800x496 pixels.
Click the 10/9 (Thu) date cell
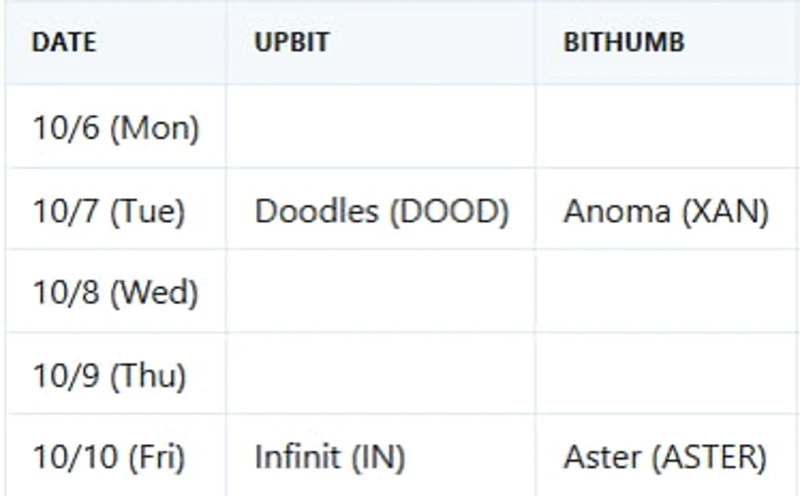110,376
